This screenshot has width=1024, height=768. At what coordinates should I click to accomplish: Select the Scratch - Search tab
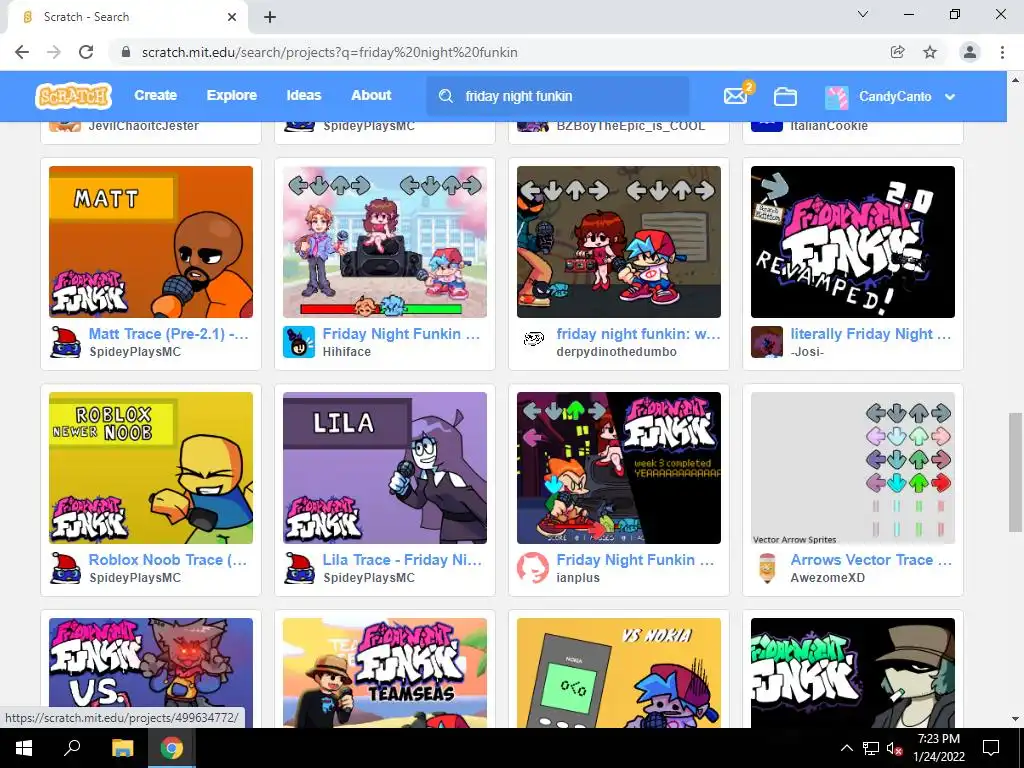127,17
